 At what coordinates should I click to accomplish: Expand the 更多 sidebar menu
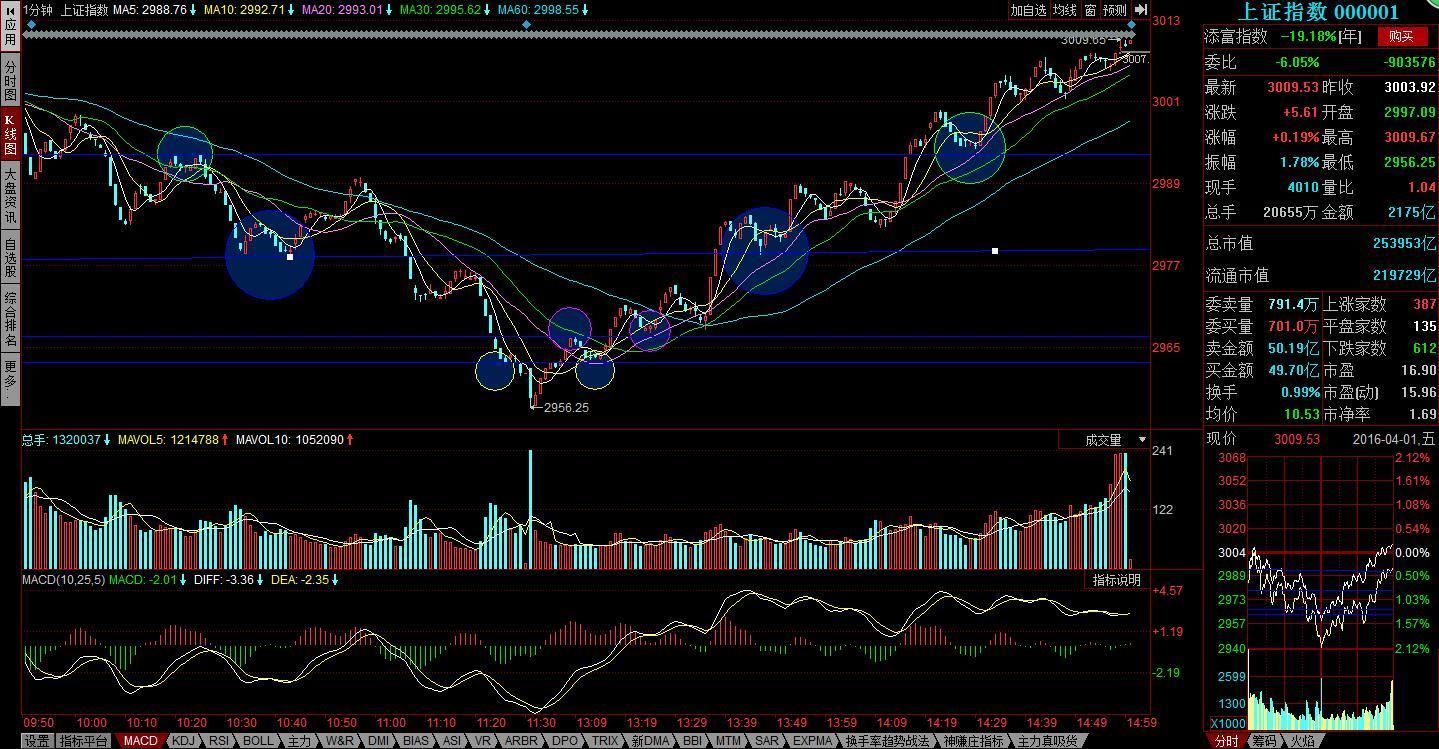(10, 381)
